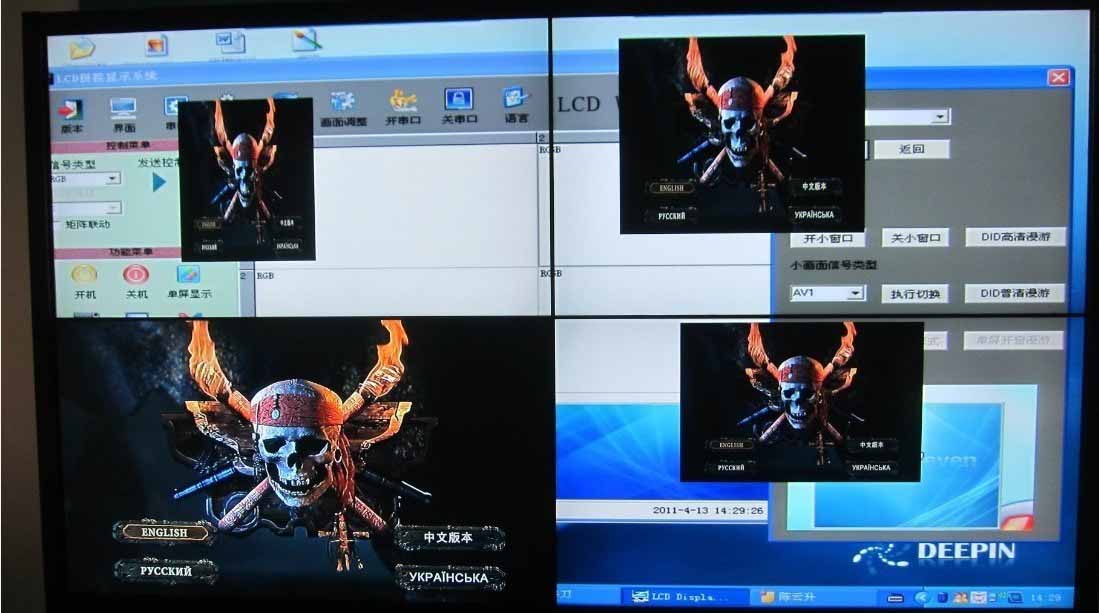Click the blue send control play arrow

(x=159, y=182)
